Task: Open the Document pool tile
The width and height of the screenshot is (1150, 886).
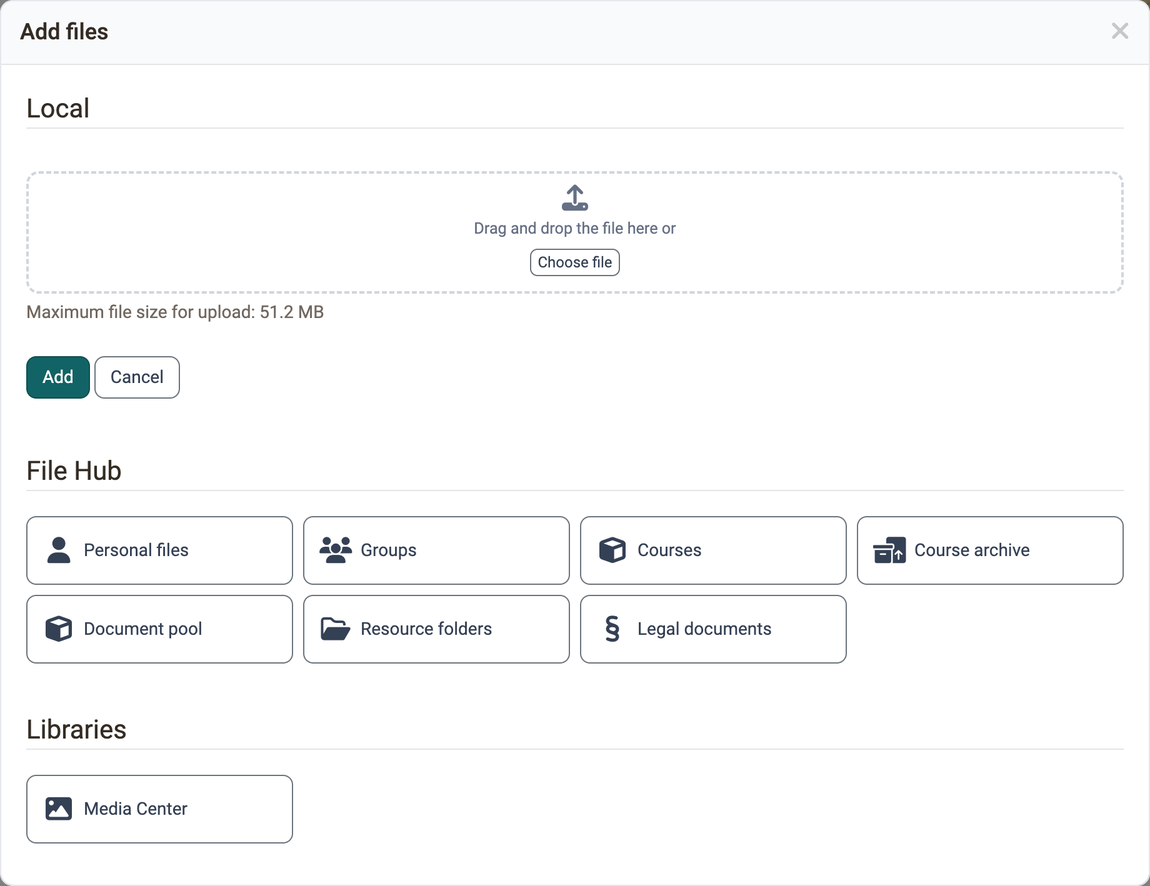Action: (x=159, y=629)
